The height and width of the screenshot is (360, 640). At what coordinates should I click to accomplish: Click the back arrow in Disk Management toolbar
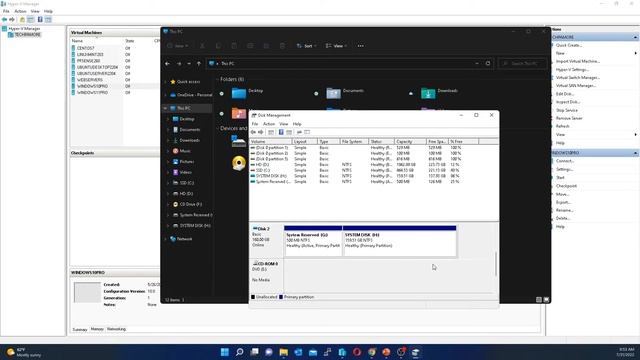253,132
